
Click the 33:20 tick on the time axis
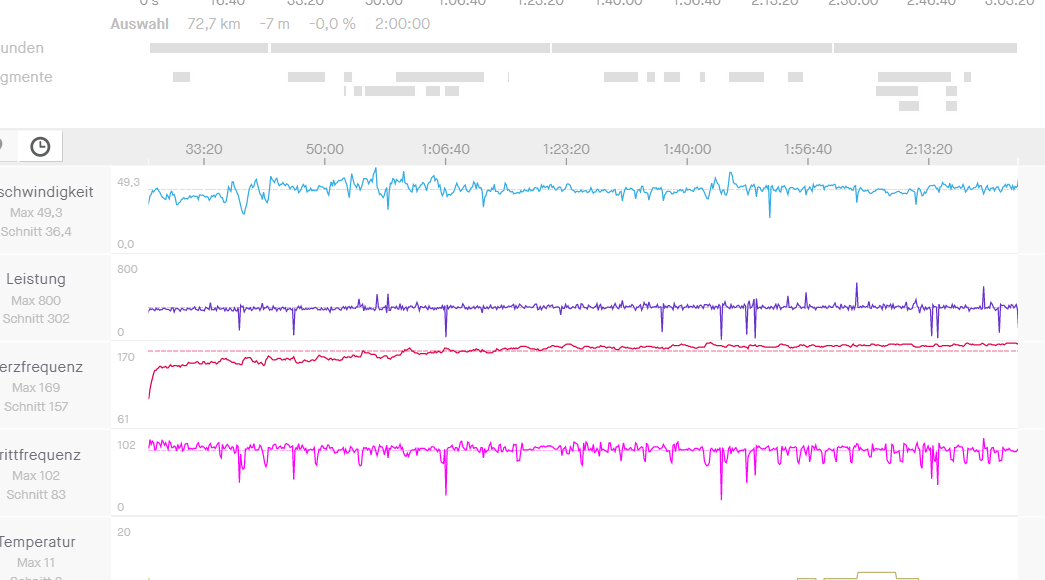204,149
